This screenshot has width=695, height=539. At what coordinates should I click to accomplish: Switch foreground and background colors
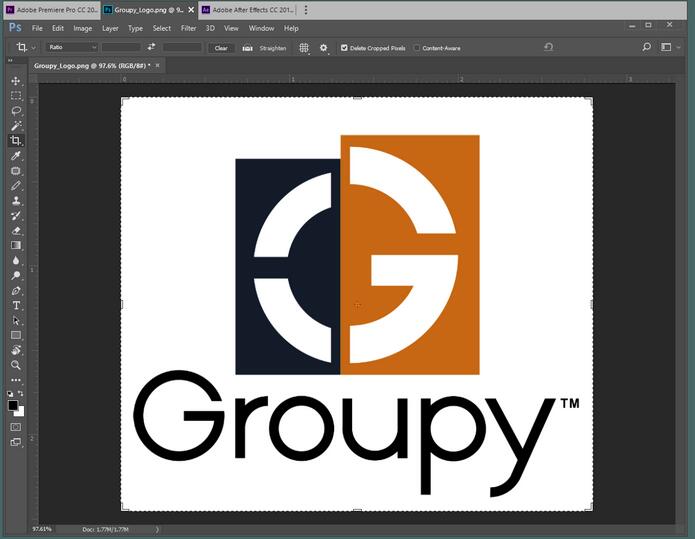coord(21,393)
